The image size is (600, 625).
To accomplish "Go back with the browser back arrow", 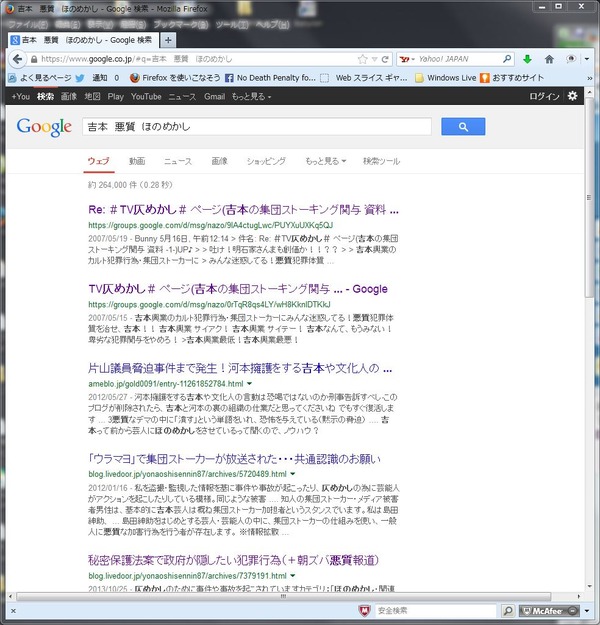I will pos(17,59).
